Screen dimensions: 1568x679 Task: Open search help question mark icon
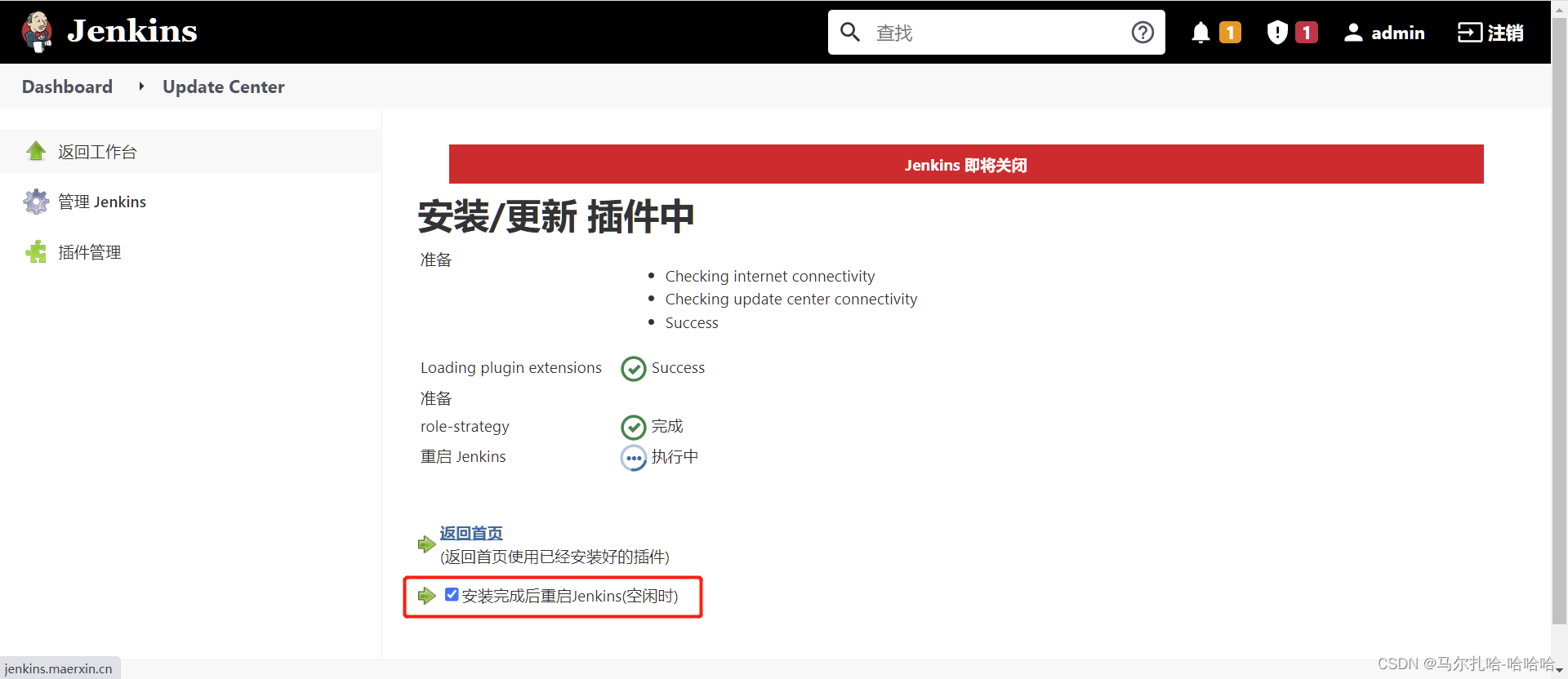[1143, 32]
